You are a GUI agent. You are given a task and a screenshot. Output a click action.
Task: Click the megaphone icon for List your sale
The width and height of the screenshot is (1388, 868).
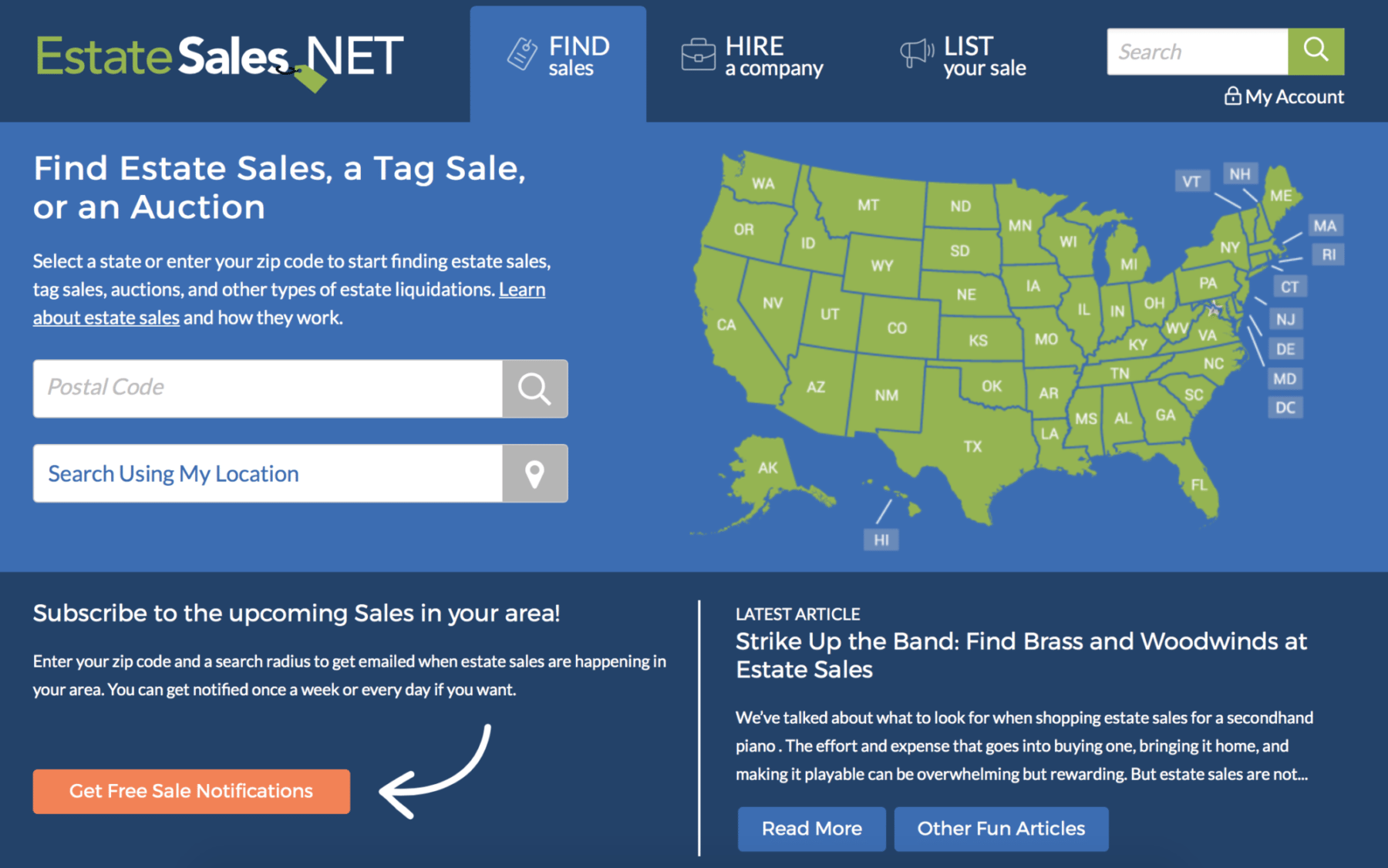click(x=917, y=54)
